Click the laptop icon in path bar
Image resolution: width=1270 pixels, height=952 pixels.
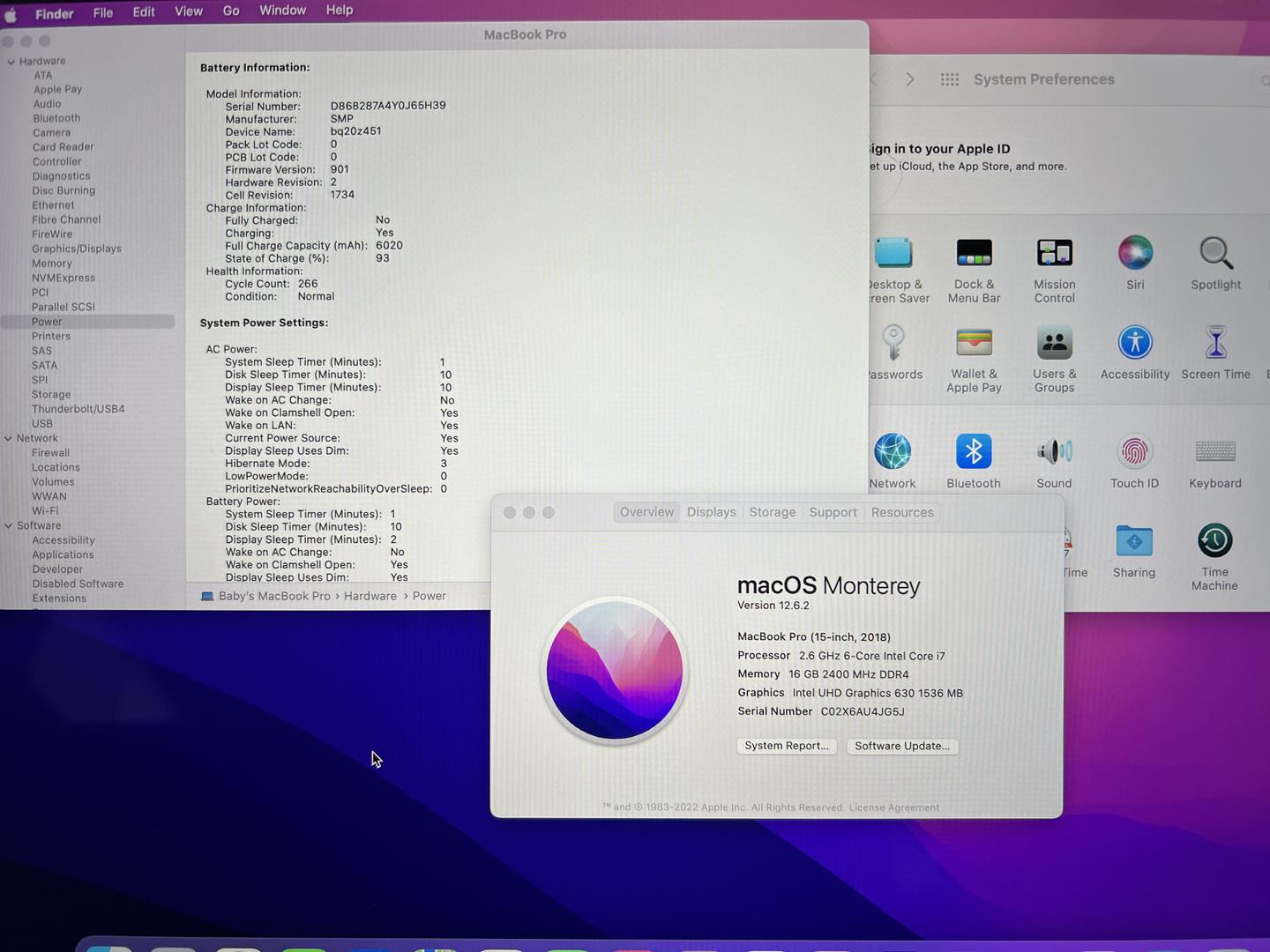coord(207,597)
